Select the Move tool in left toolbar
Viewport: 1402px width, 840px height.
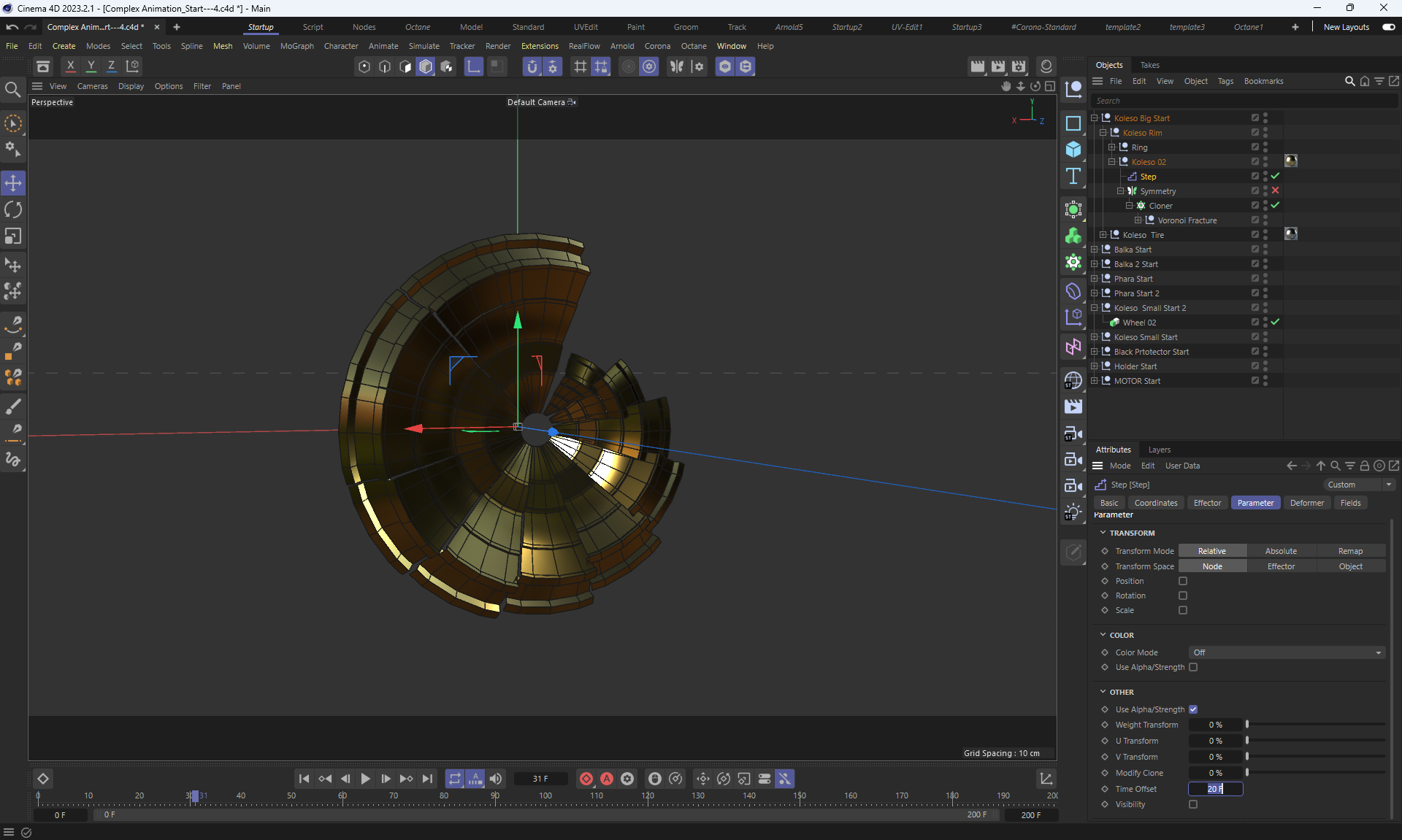pos(13,183)
